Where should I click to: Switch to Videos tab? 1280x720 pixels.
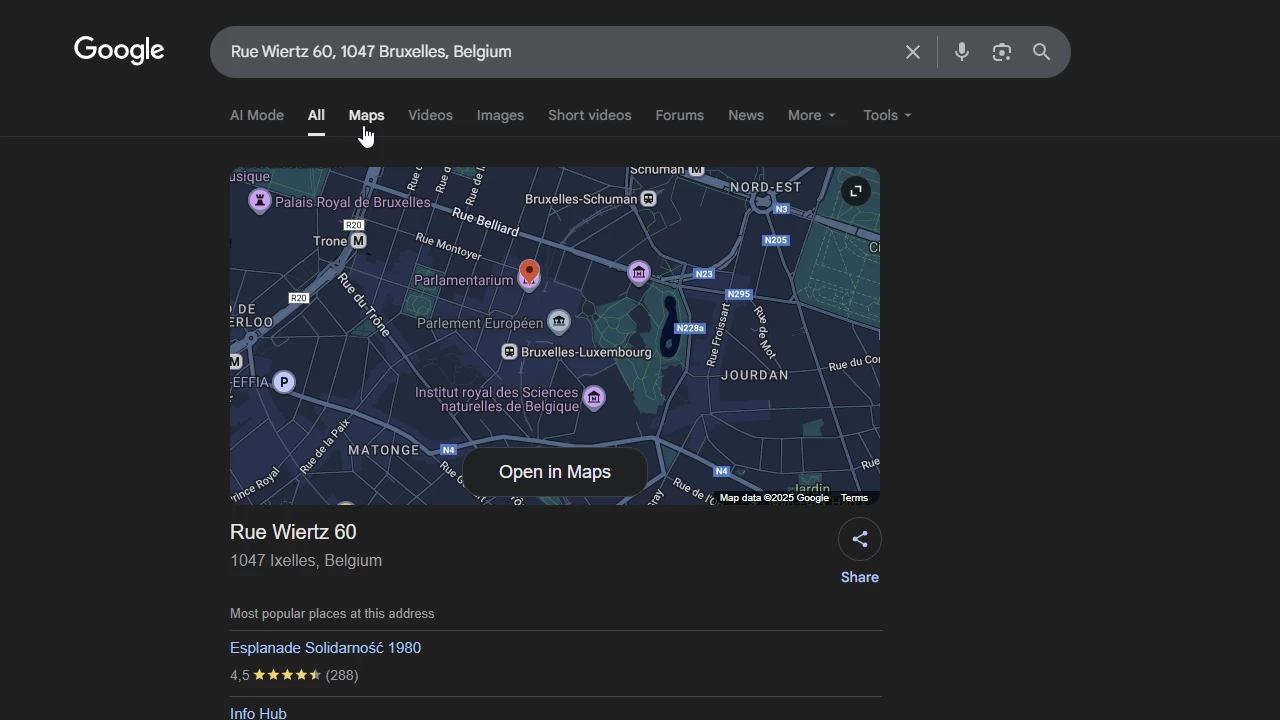point(430,115)
